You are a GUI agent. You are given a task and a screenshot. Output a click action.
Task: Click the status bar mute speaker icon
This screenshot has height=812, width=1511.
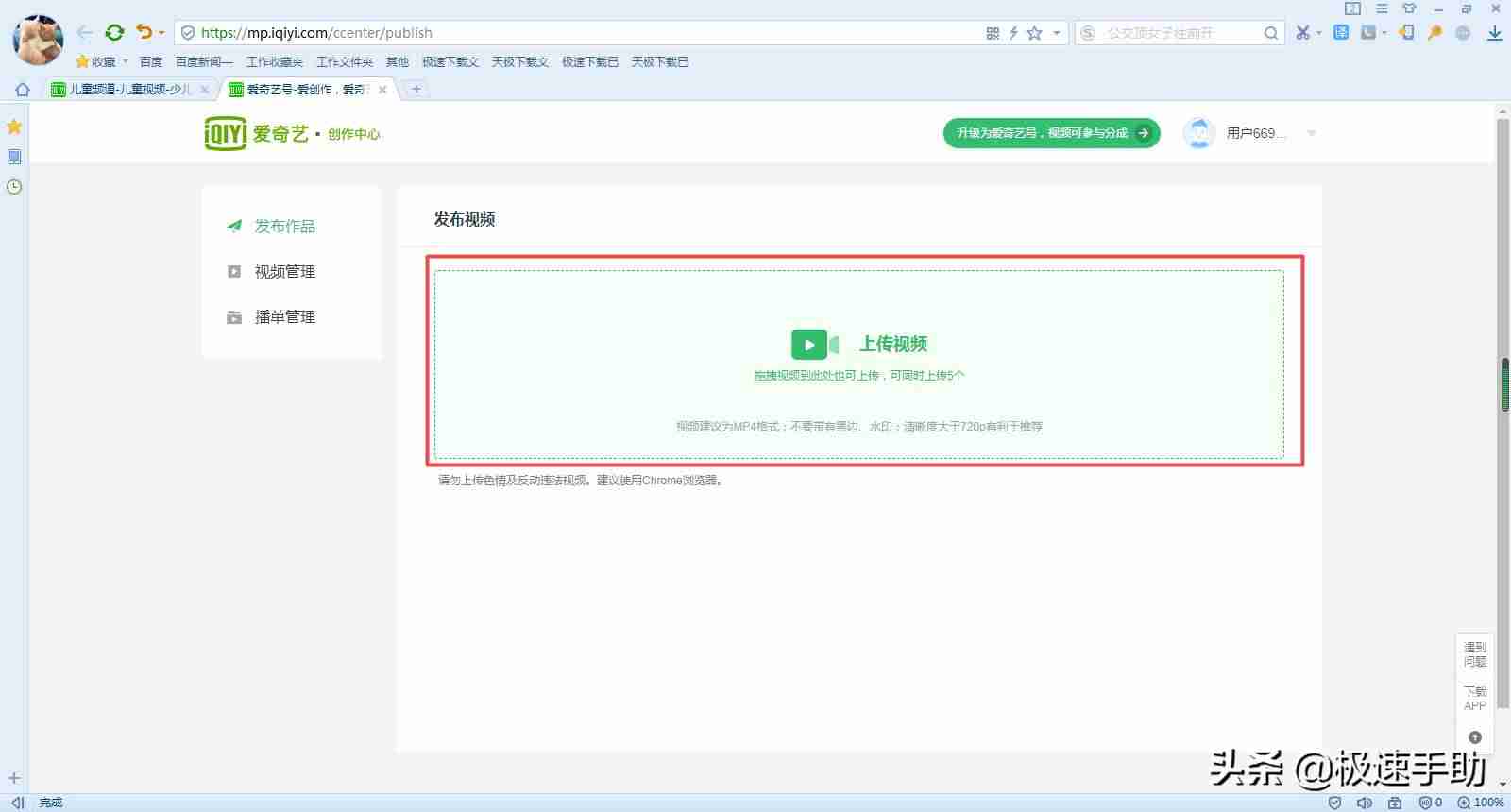(1365, 803)
